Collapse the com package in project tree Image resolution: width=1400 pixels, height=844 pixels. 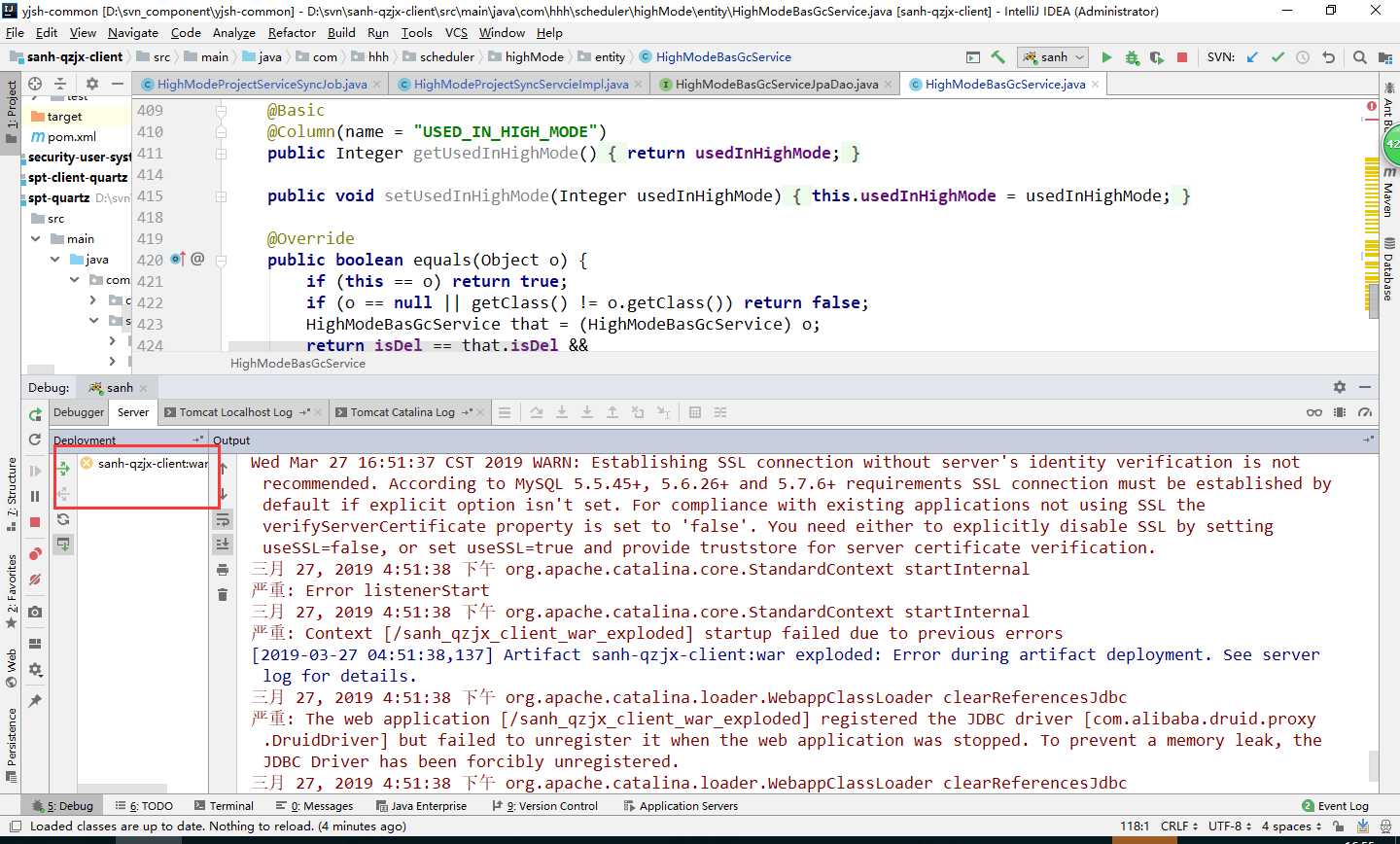pos(75,280)
